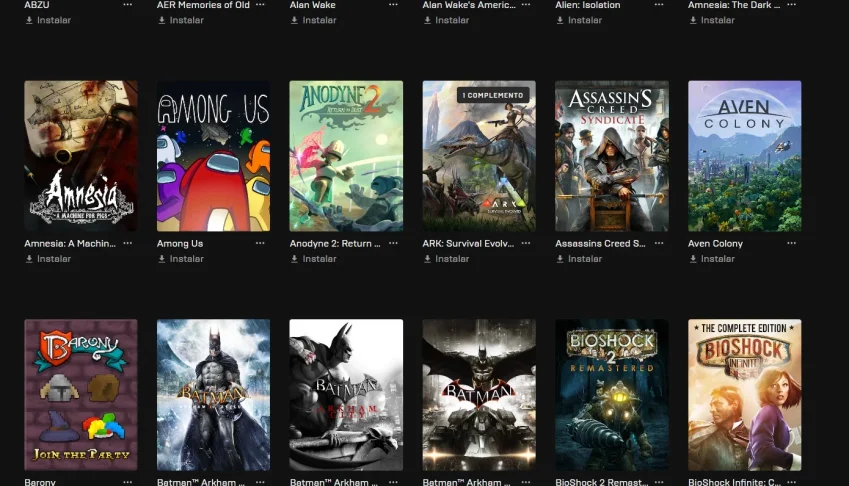The height and width of the screenshot is (486, 849).
Task: Click Instalar under Alan Wake
Action: (x=314, y=21)
